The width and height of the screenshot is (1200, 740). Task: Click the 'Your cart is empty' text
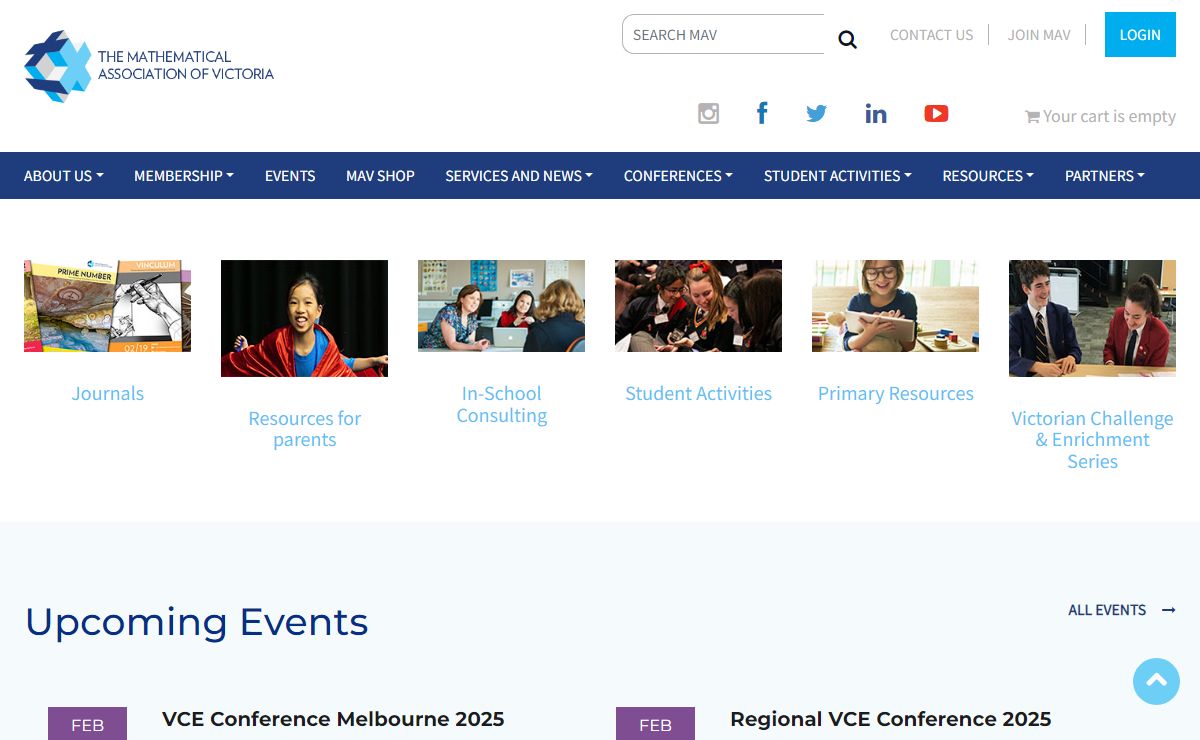(1109, 117)
